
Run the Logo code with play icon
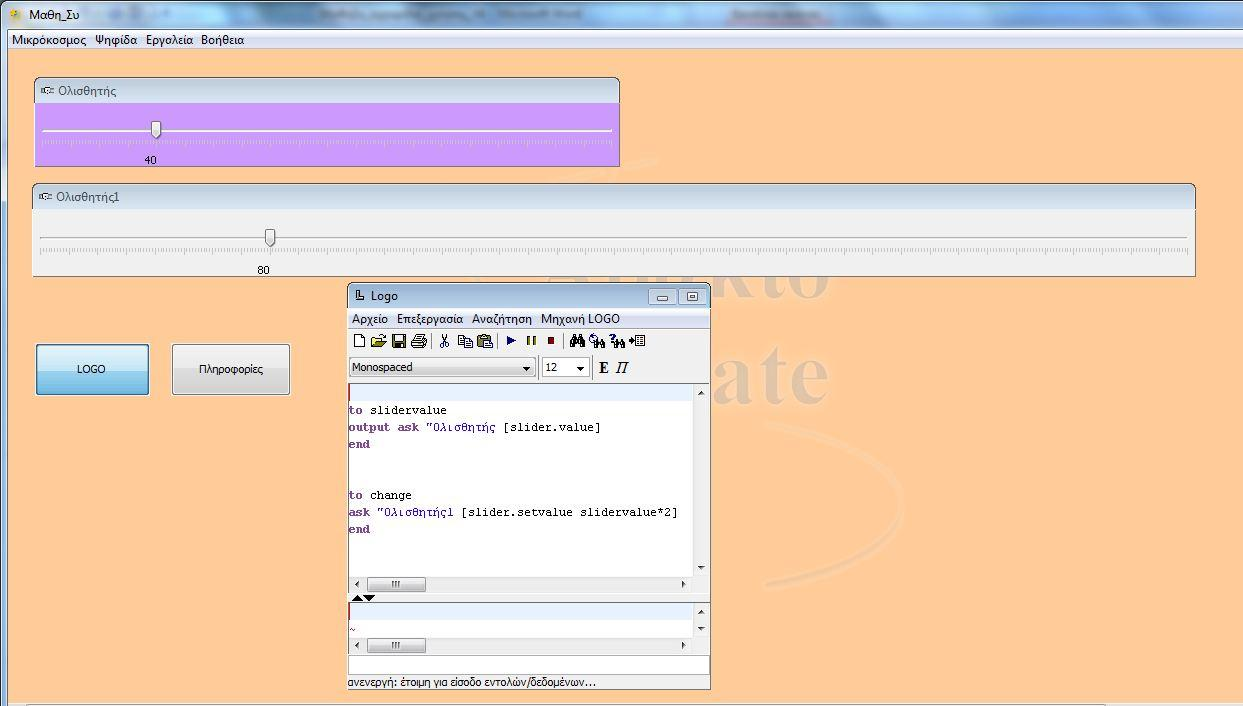[x=511, y=341]
